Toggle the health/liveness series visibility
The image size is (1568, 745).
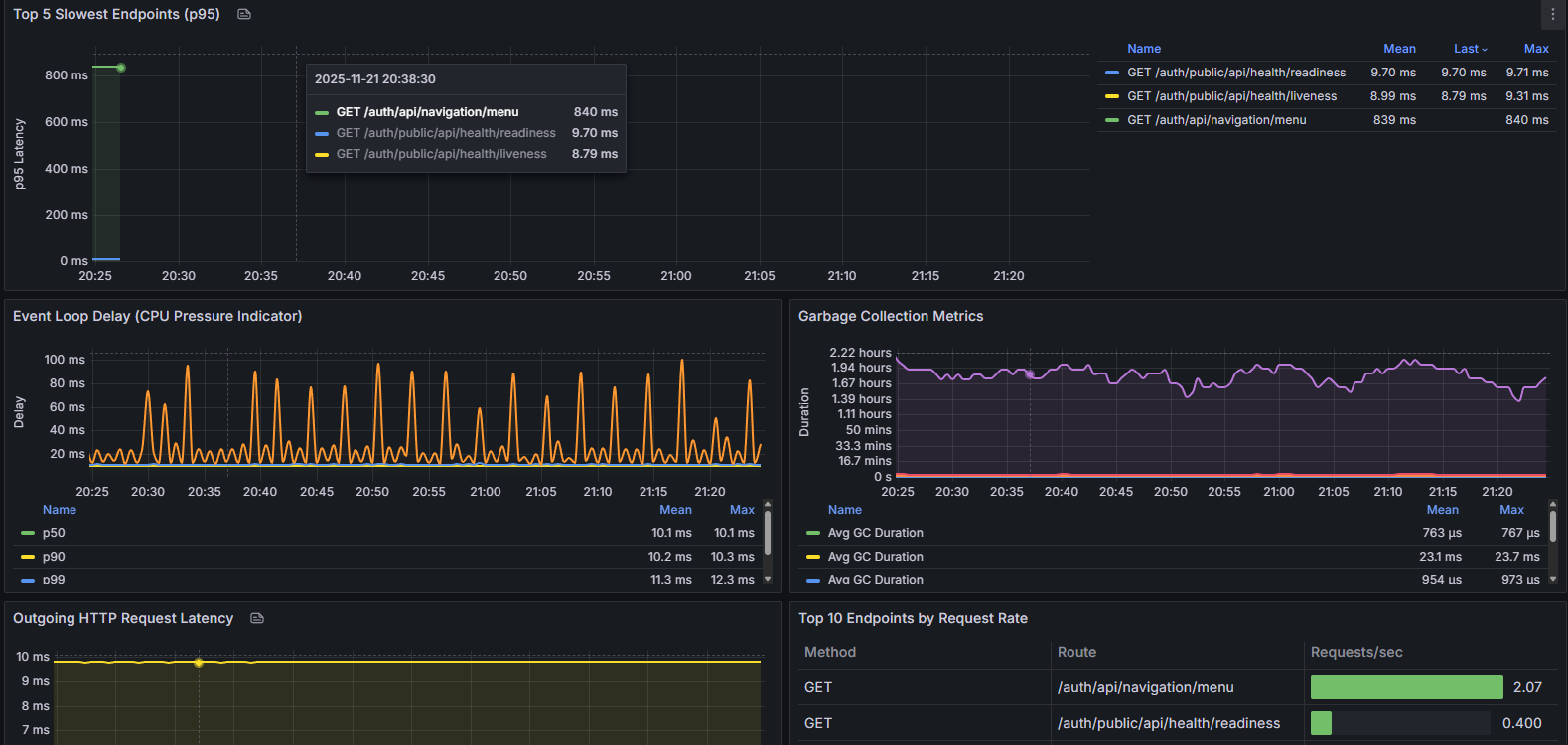1231,96
